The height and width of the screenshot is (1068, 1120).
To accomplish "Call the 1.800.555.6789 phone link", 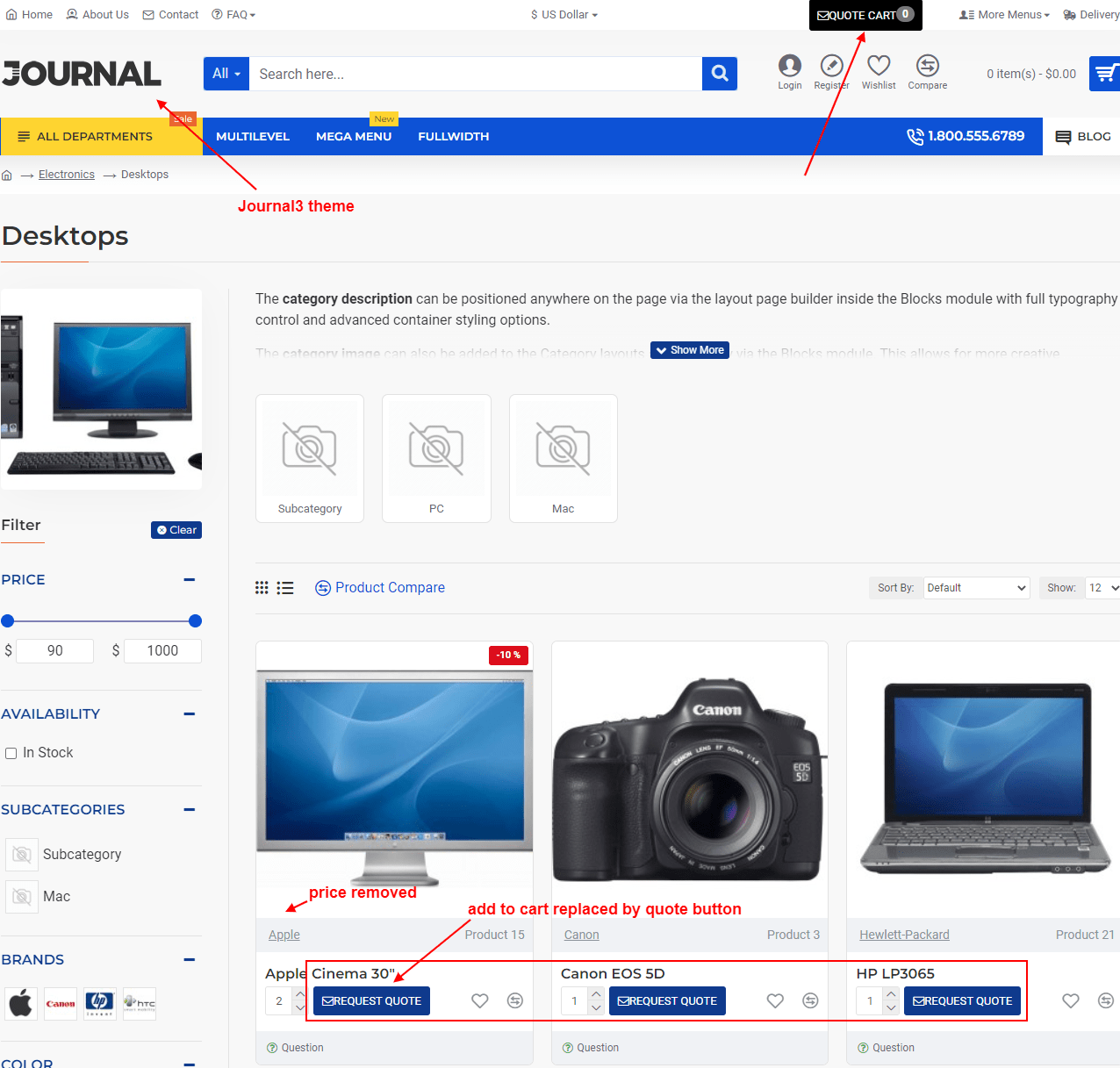I will pyautogui.click(x=966, y=136).
